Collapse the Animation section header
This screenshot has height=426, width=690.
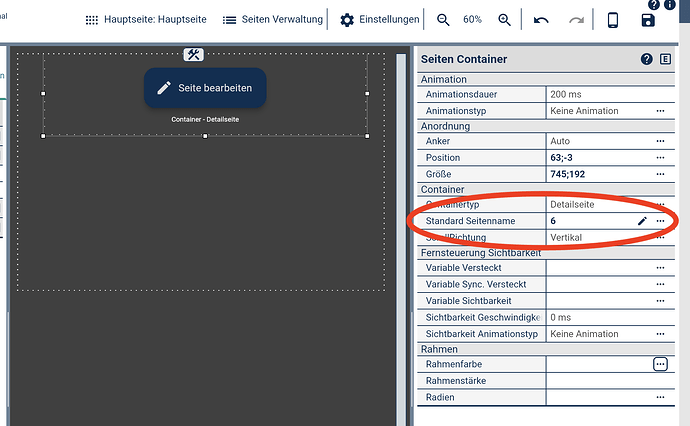pyautogui.click(x=546, y=79)
